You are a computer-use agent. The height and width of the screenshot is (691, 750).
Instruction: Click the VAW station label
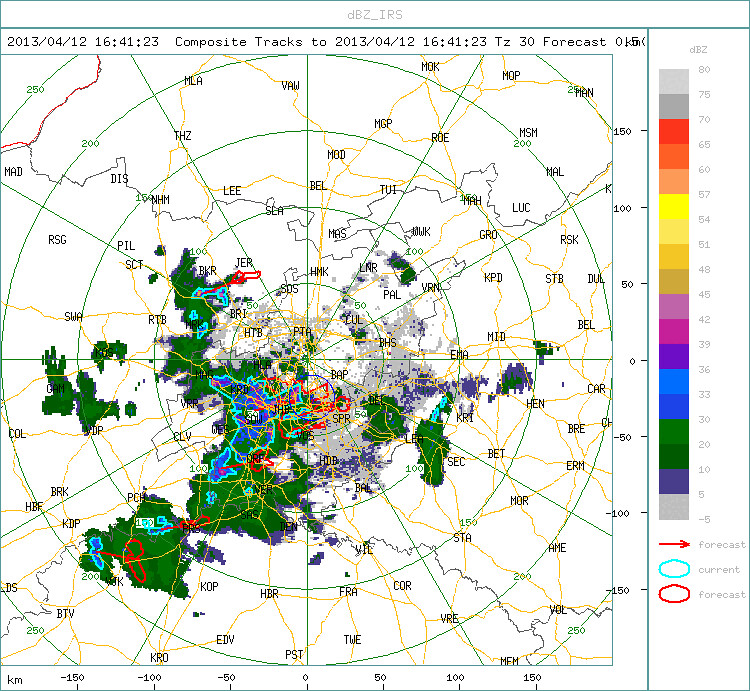point(290,86)
